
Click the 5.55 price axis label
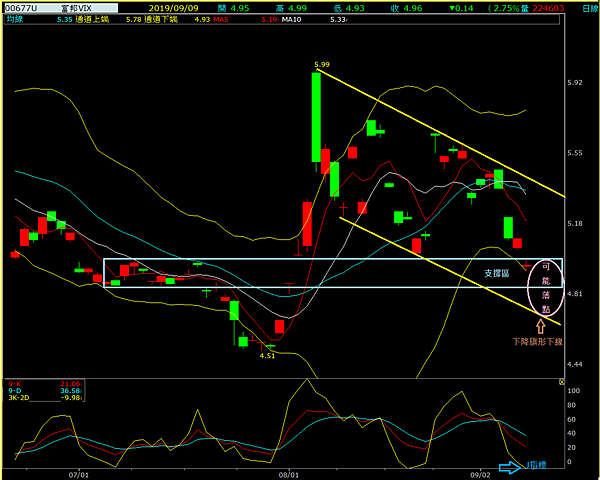575,153
